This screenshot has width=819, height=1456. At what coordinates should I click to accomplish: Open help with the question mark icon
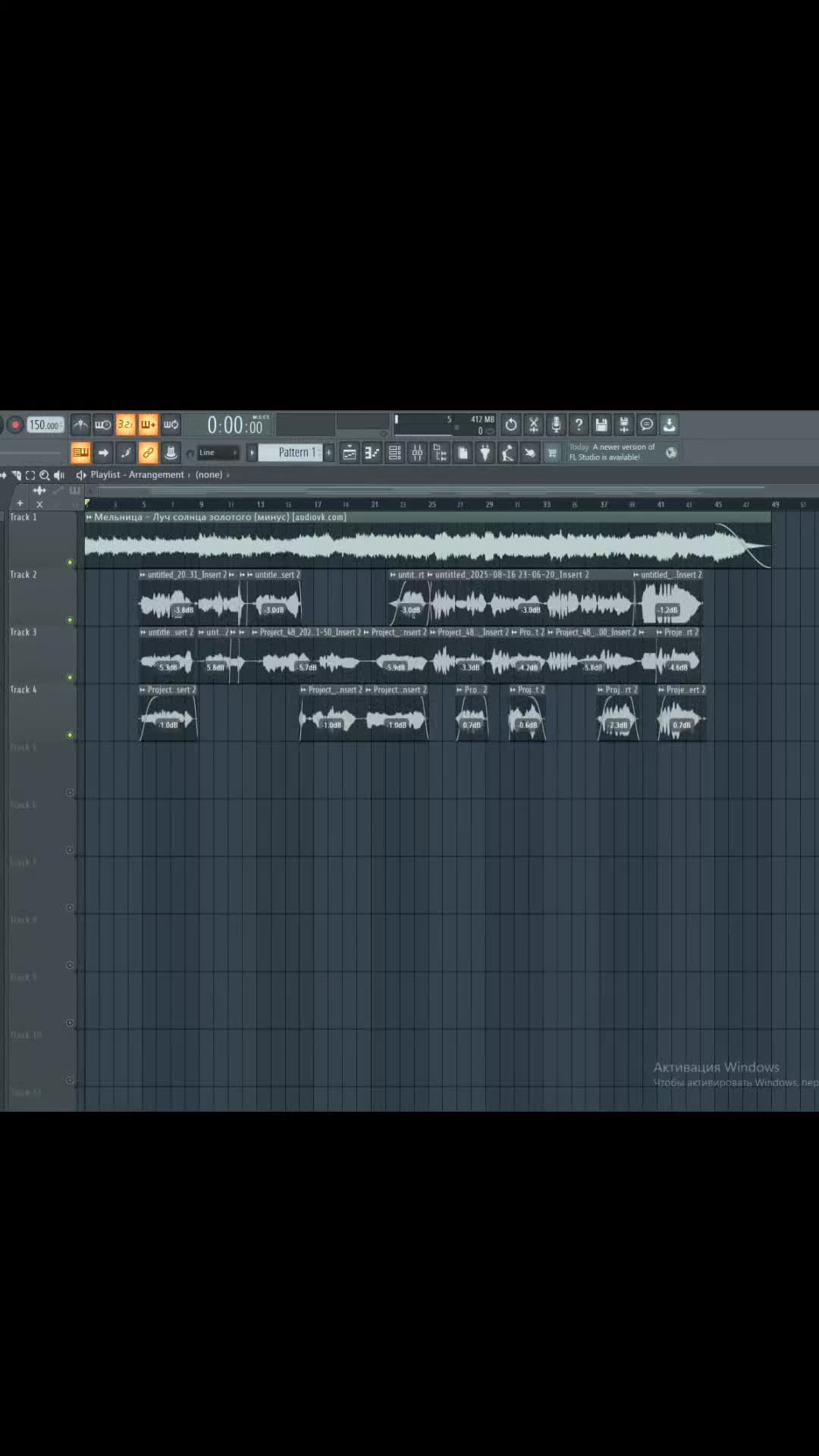(x=579, y=425)
